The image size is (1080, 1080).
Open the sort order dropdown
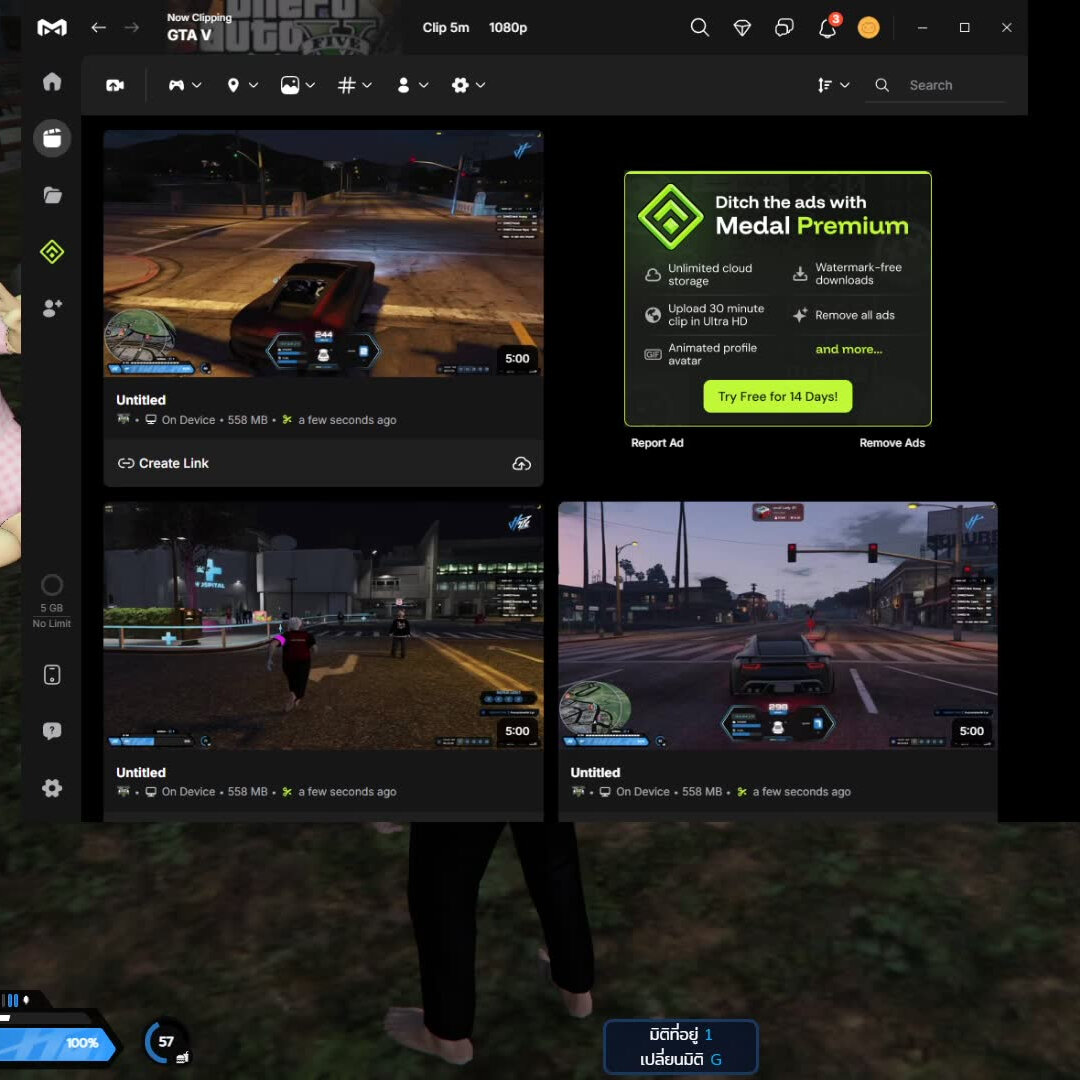[x=833, y=85]
